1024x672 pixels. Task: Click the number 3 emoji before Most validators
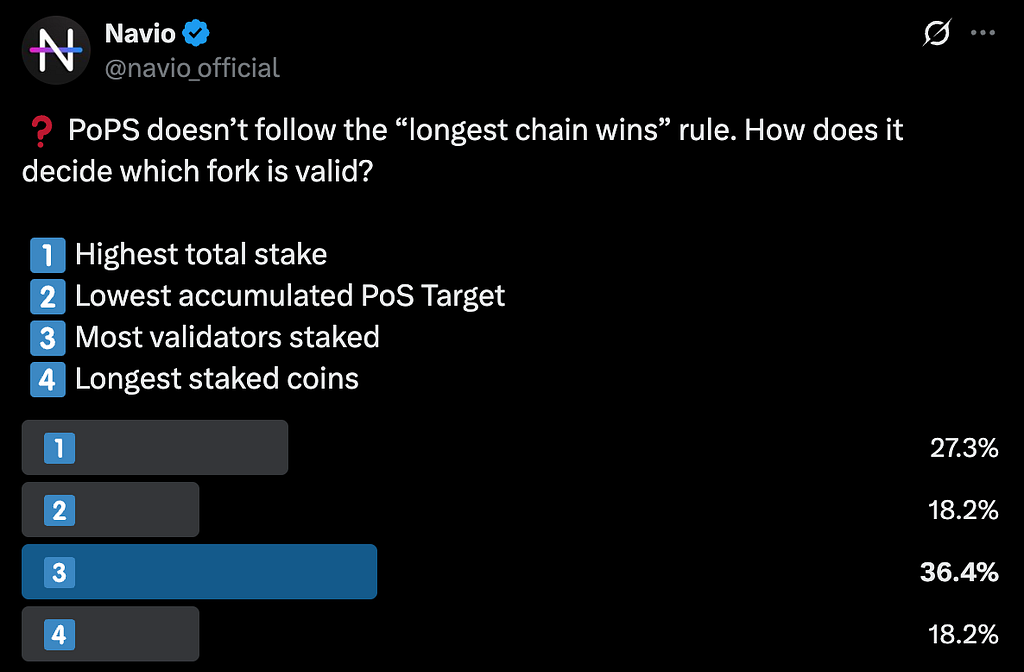coord(48,338)
